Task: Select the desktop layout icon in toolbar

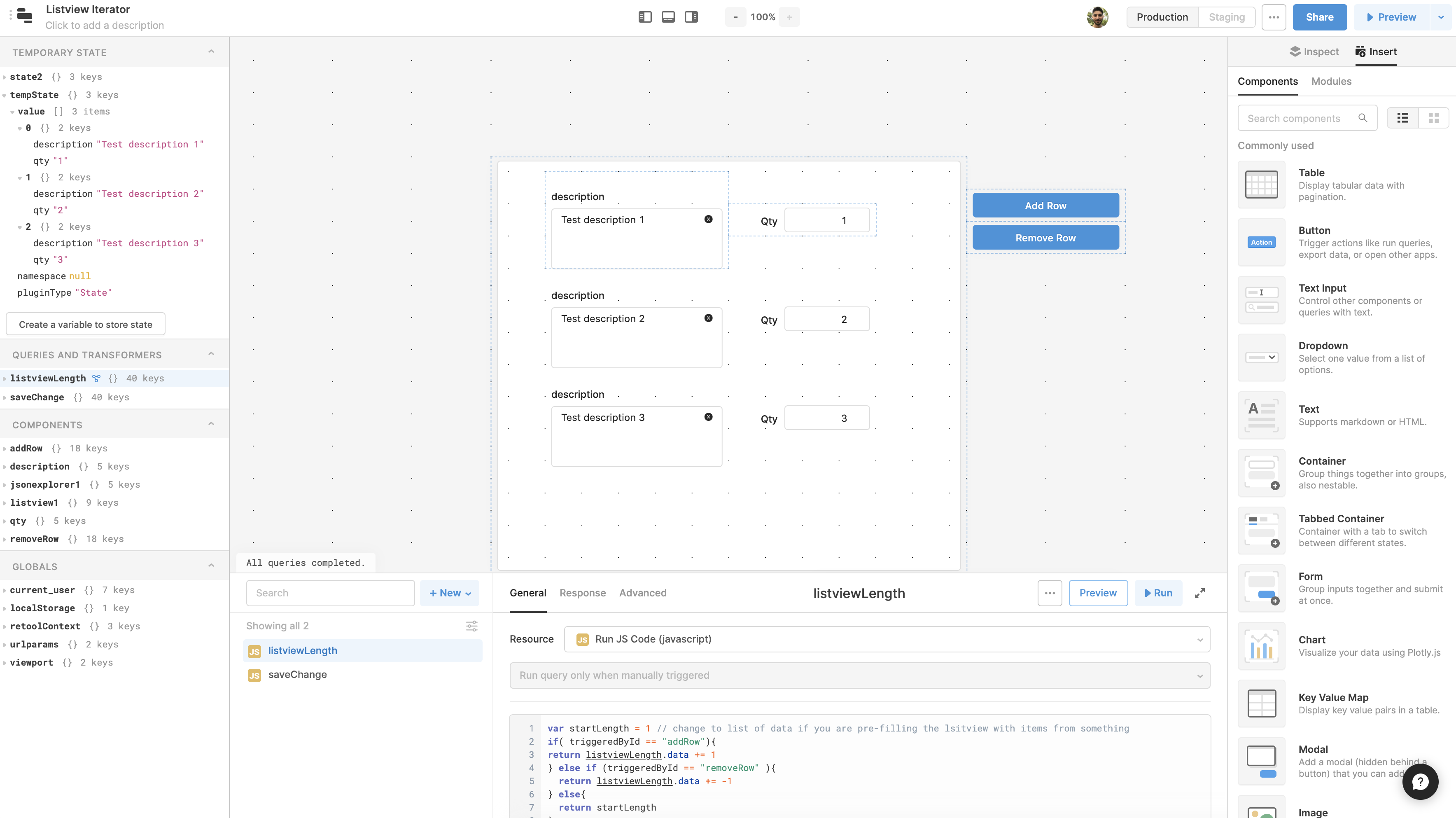Action: tap(668, 17)
